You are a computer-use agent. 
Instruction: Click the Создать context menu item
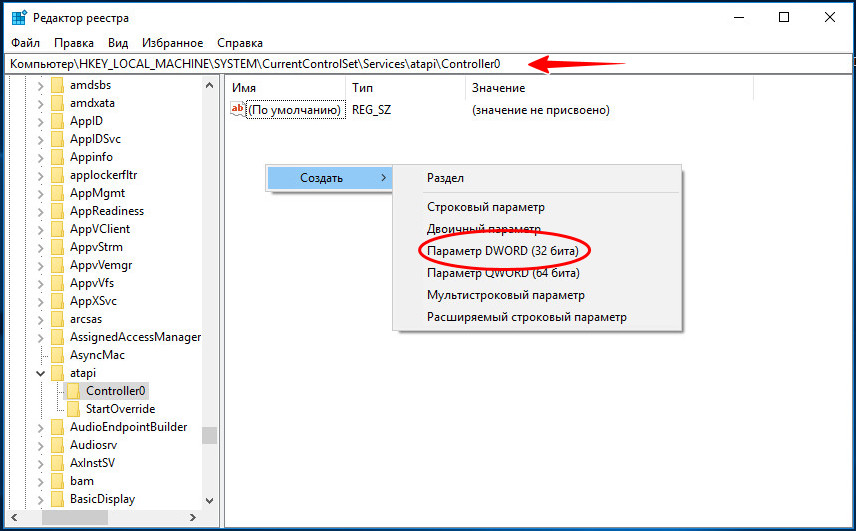[330, 178]
